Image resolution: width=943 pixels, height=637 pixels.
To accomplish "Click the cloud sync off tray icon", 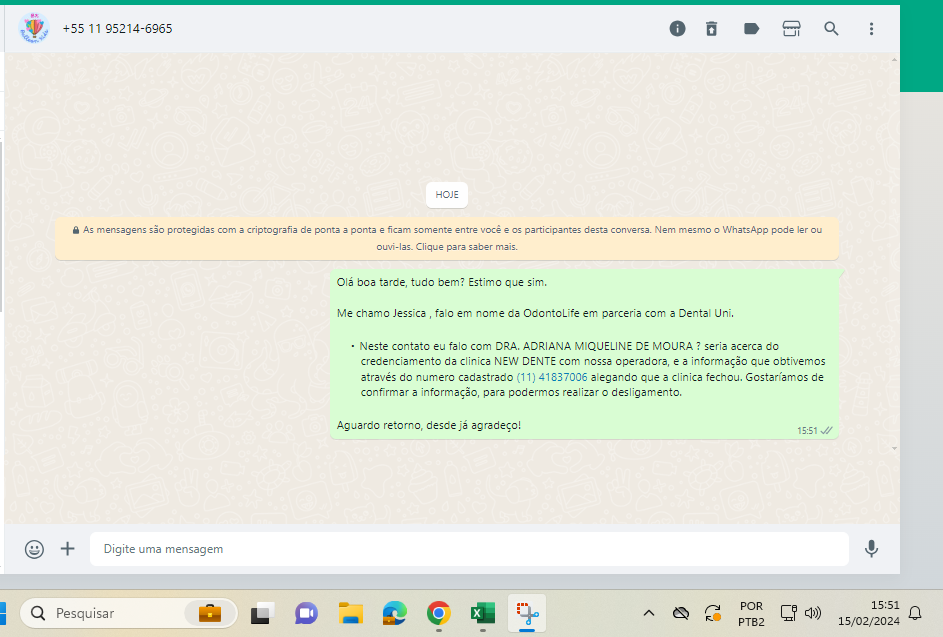I will (681, 613).
